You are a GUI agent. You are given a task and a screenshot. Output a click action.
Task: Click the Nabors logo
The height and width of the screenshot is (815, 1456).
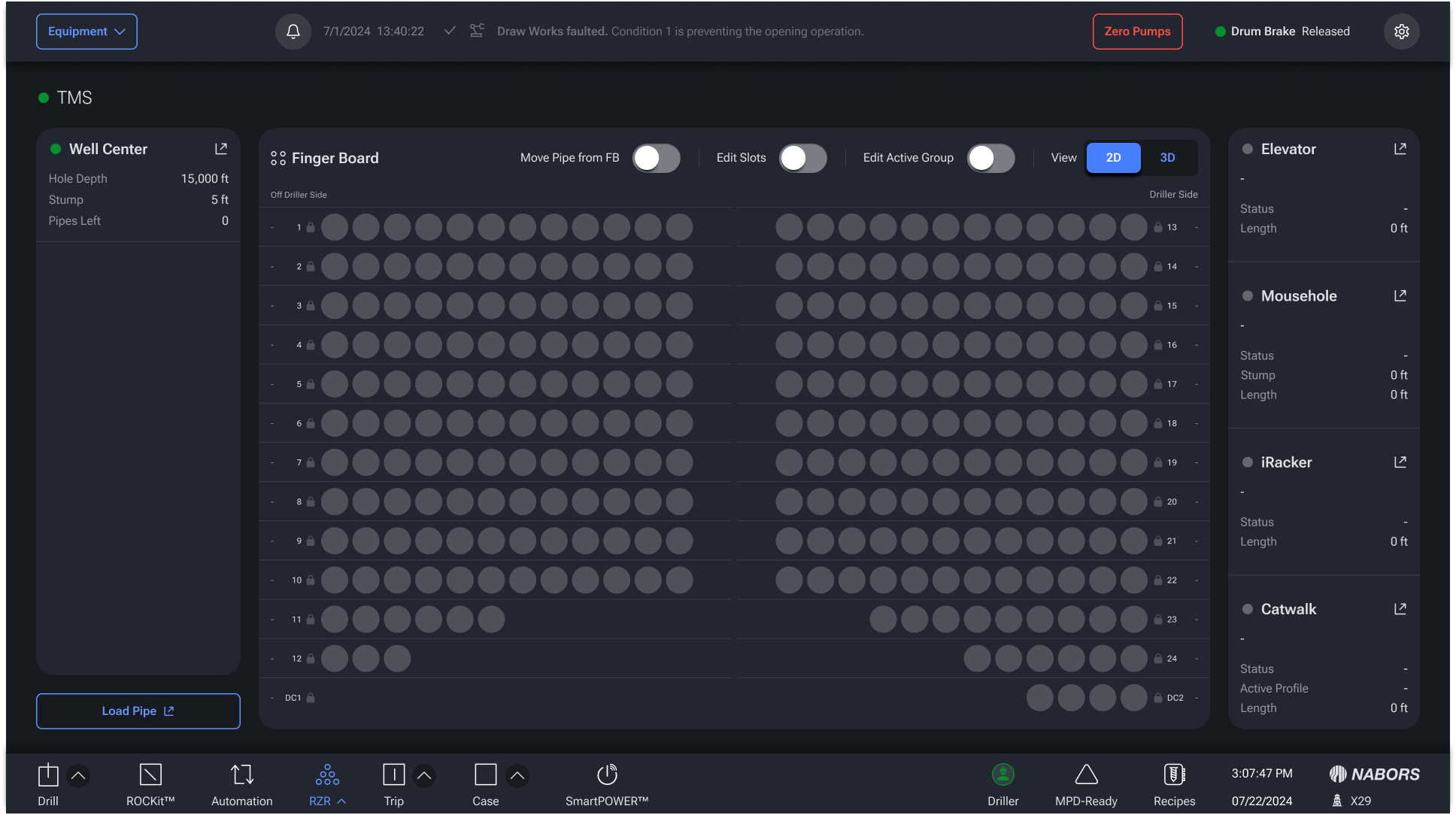(x=1374, y=774)
